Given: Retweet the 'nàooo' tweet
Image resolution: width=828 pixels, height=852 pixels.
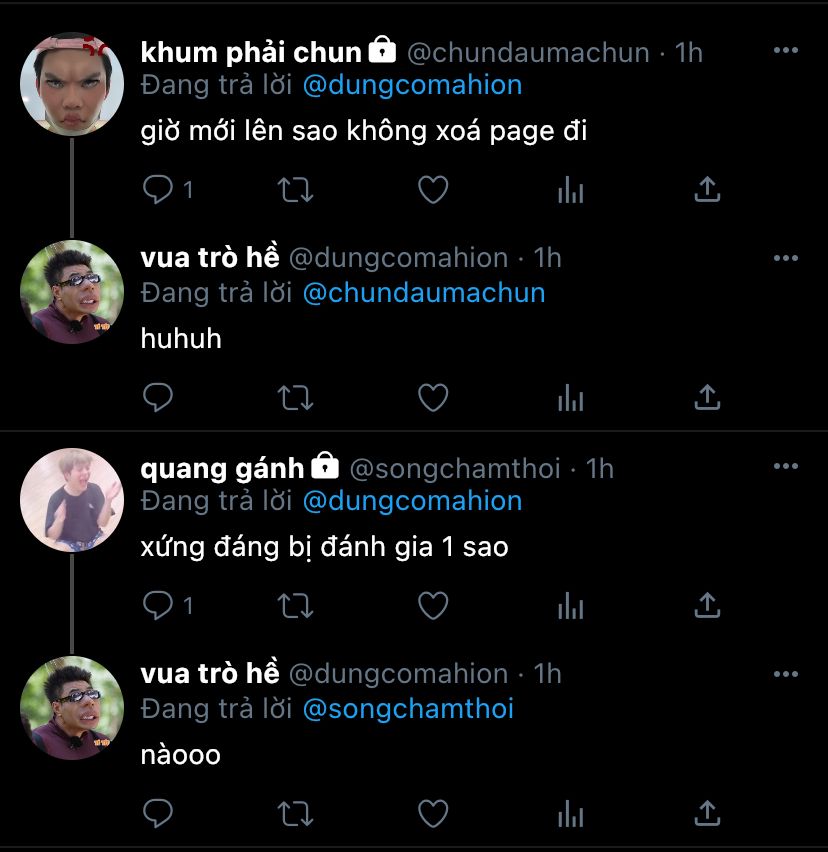Looking at the screenshot, I should (295, 814).
